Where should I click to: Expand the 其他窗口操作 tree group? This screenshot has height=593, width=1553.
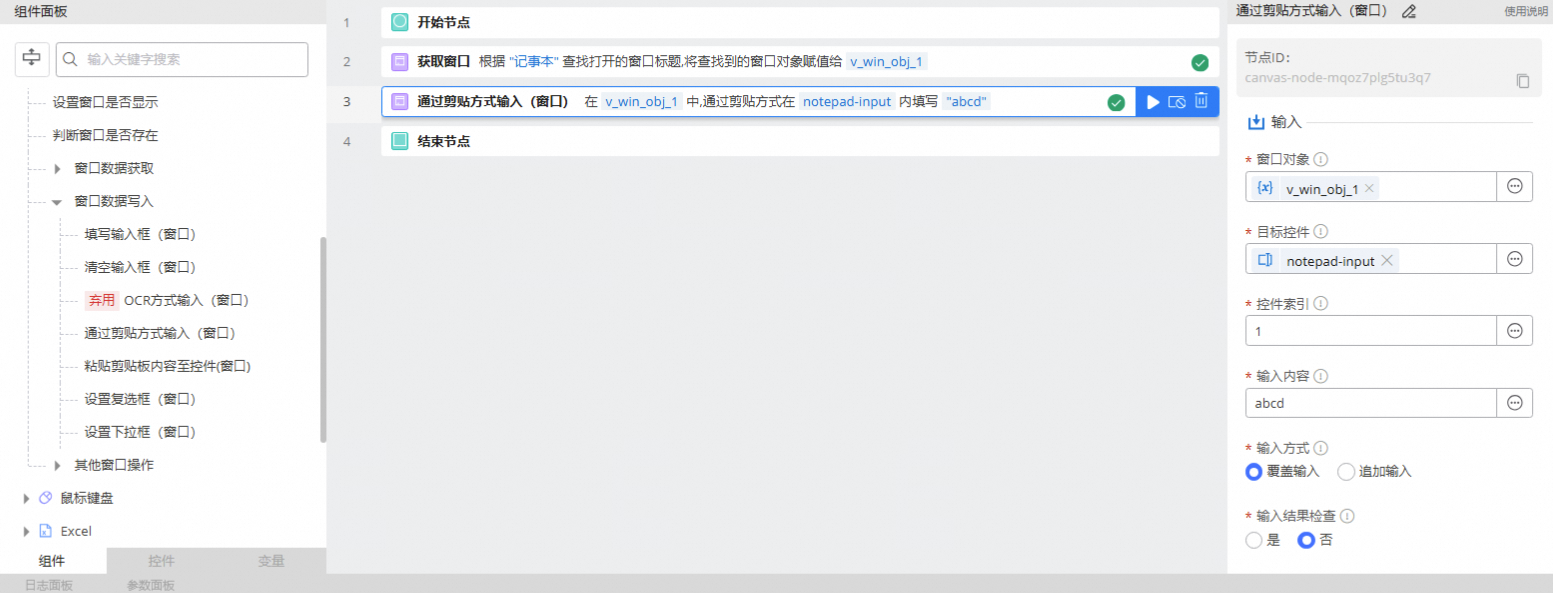58,465
